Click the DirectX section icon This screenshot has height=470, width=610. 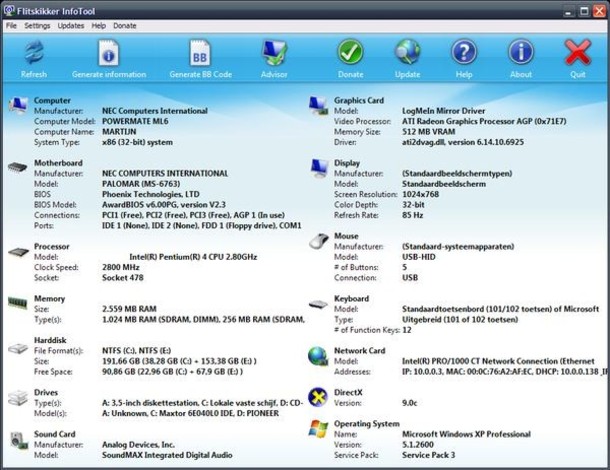click(x=318, y=397)
